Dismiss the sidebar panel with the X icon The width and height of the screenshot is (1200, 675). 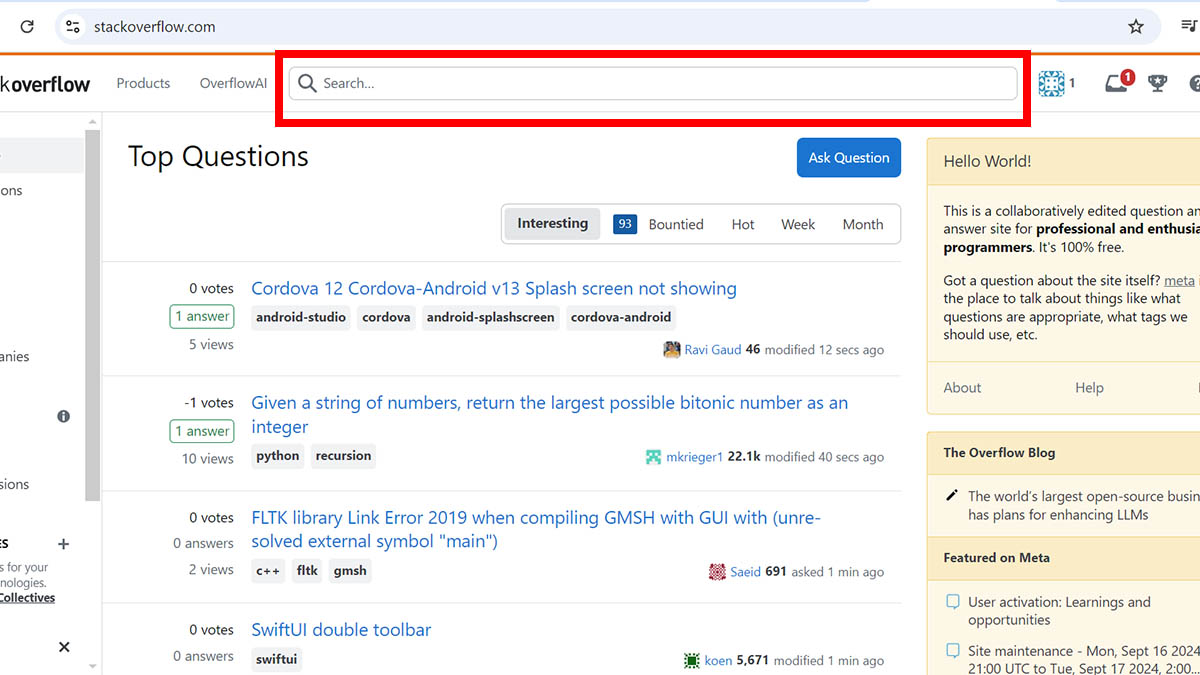point(64,647)
